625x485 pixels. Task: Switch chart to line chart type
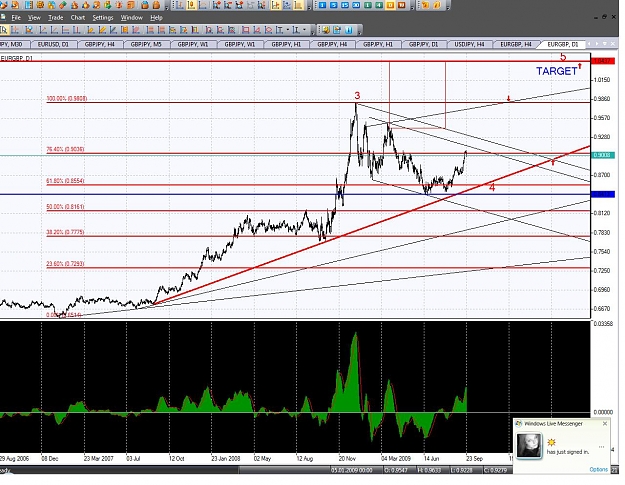pos(202,5)
